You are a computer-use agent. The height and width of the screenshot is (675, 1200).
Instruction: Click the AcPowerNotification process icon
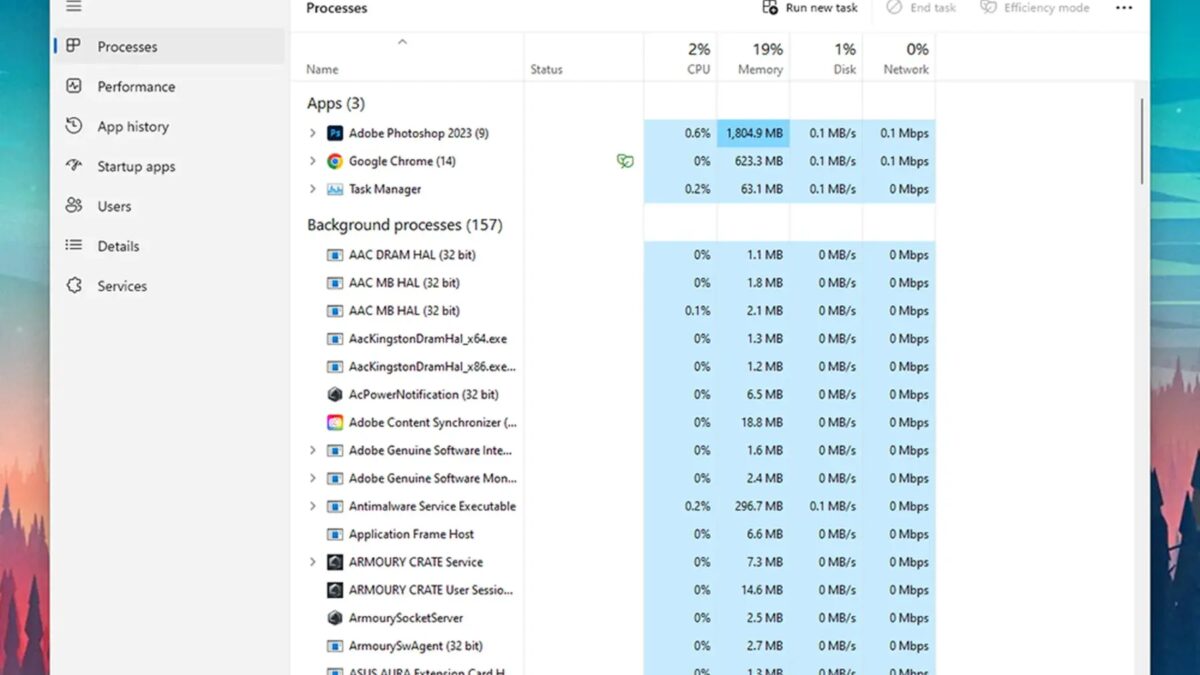tap(335, 395)
